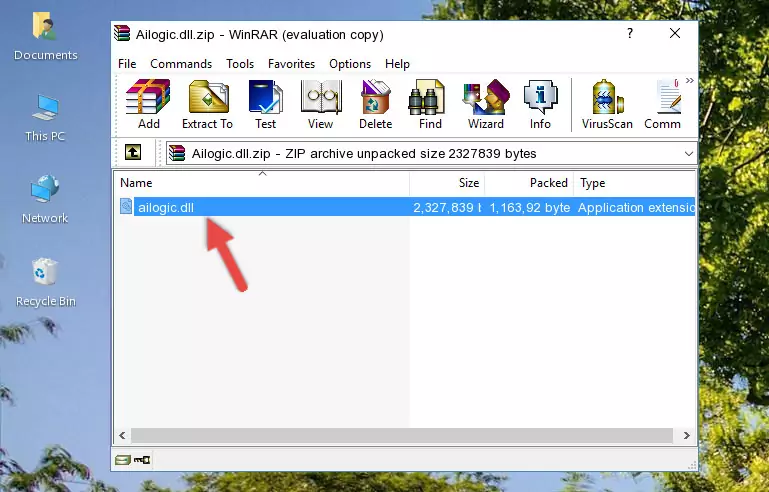
Task: Click the Comment toolbar icon
Action: (x=663, y=104)
